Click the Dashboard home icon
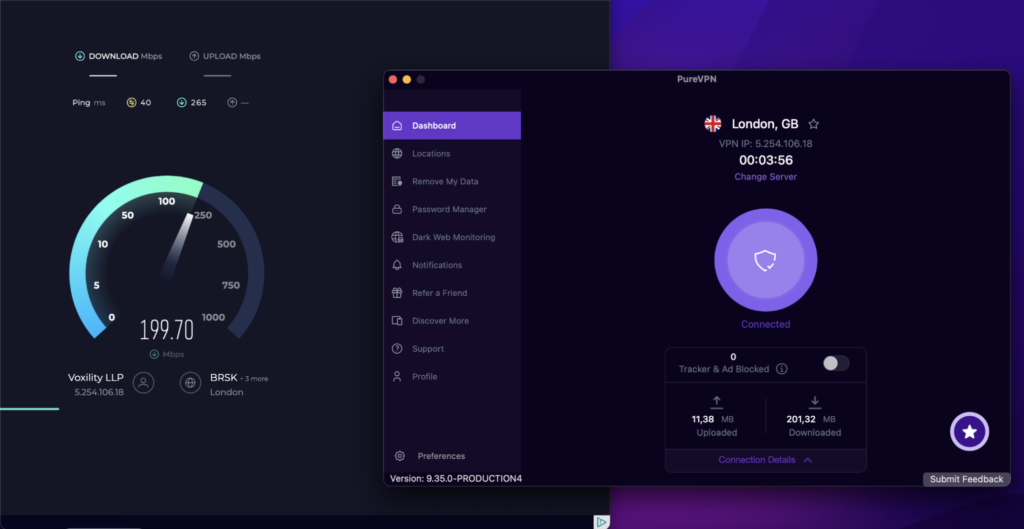Viewport: 1024px width, 529px height. [397, 125]
